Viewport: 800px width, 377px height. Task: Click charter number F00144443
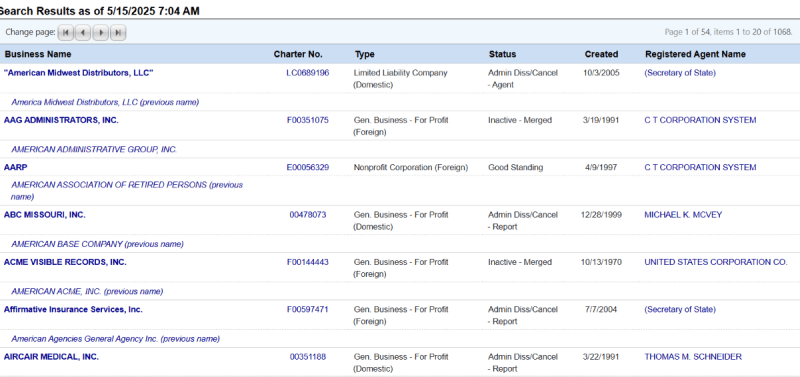coord(308,262)
